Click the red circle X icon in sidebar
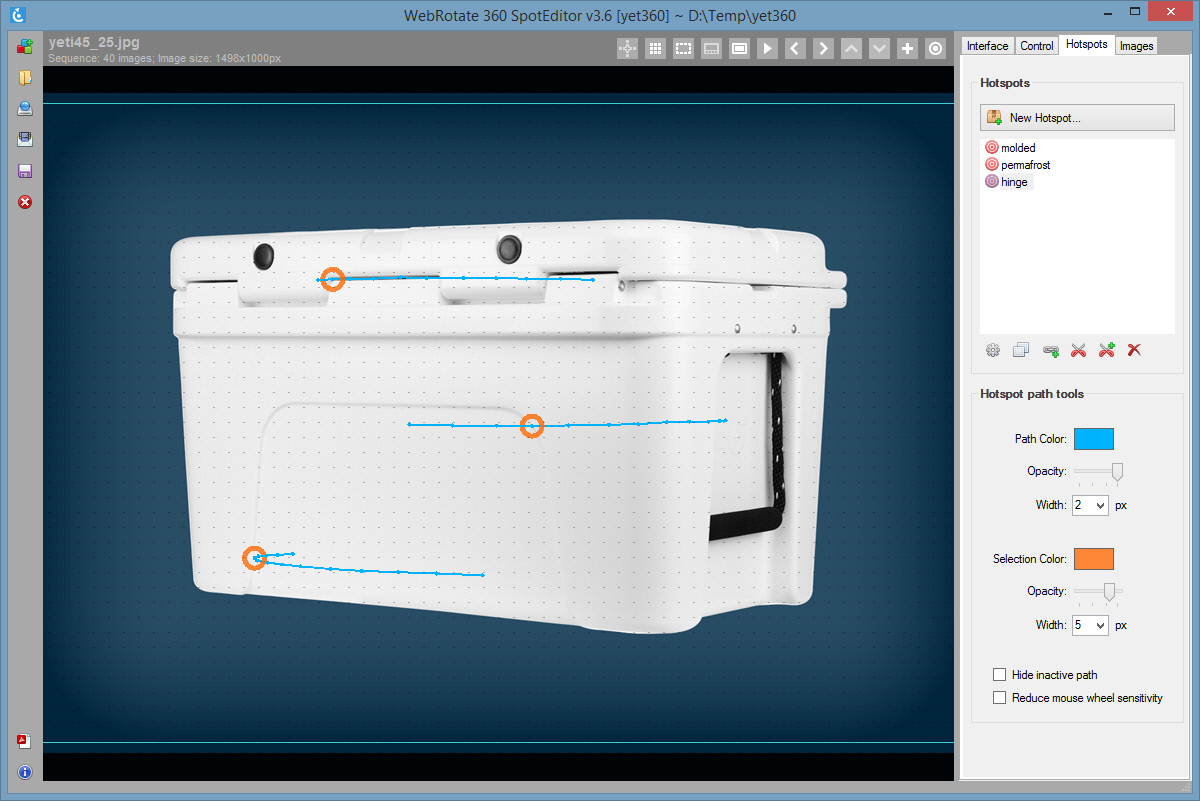This screenshot has height=801, width=1200. click(x=25, y=202)
